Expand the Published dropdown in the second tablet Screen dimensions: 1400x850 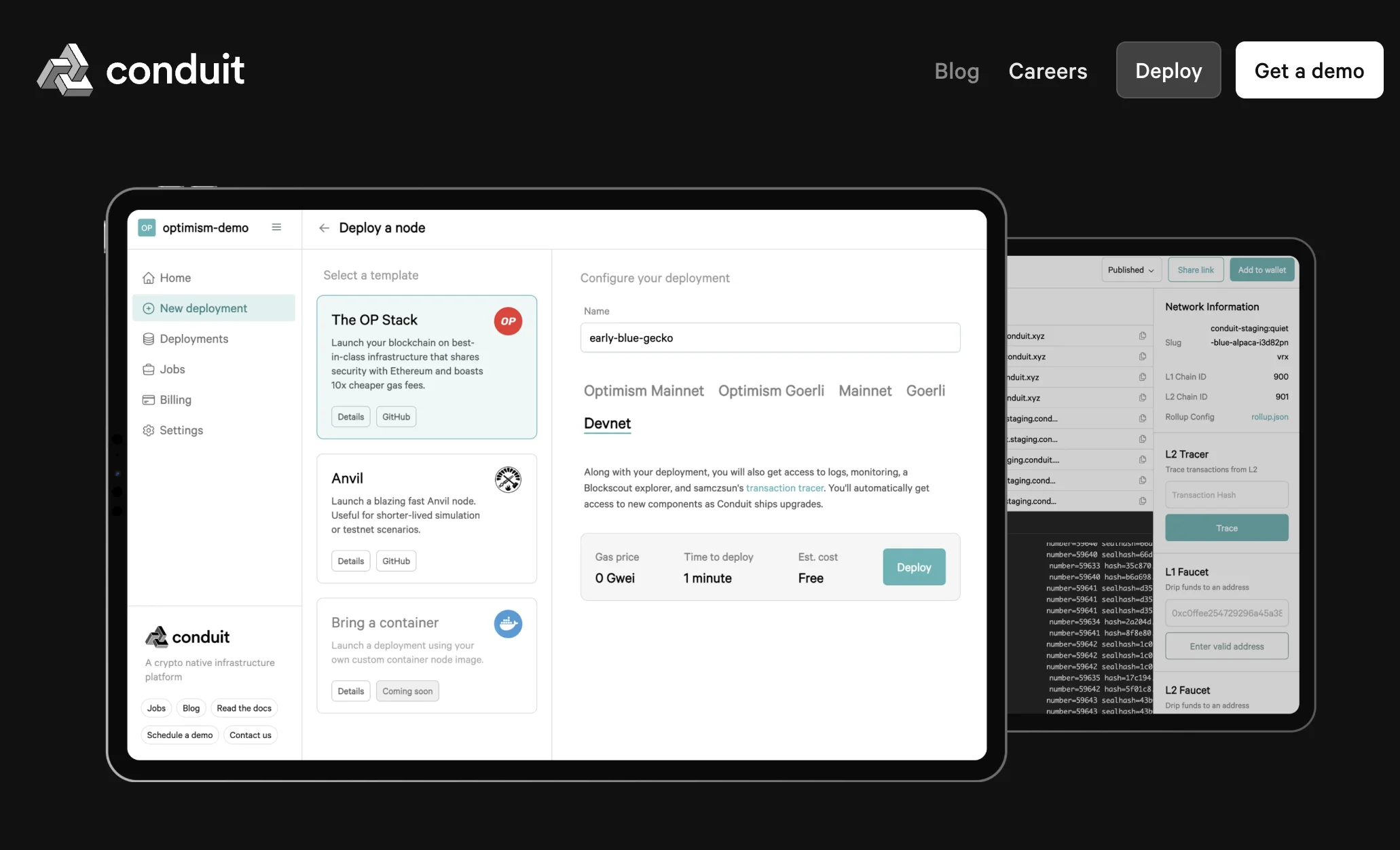[x=1130, y=270]
